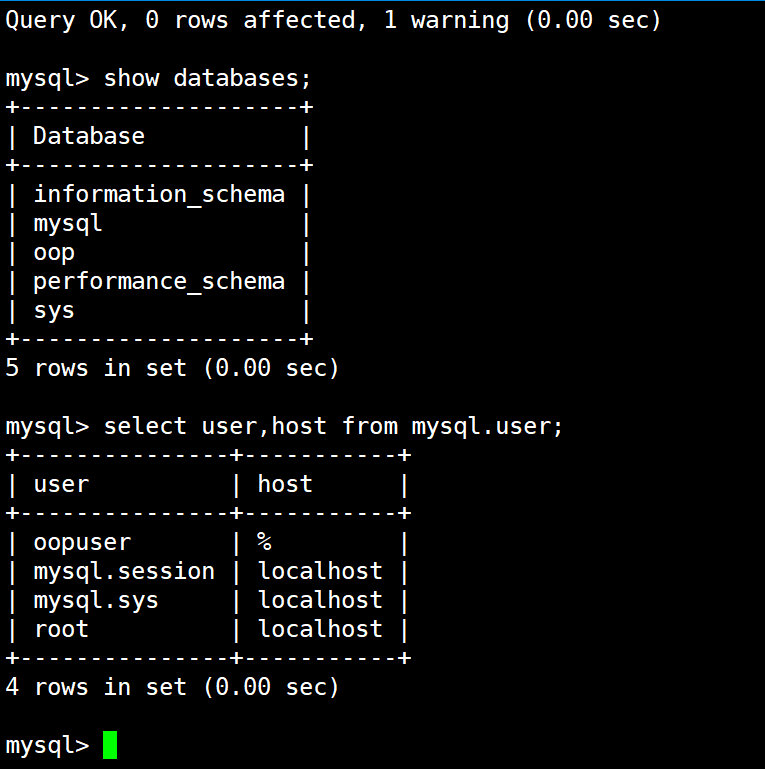Click the Database column header
The width and height of the screenshot is (765, 769).
(89, 136)
